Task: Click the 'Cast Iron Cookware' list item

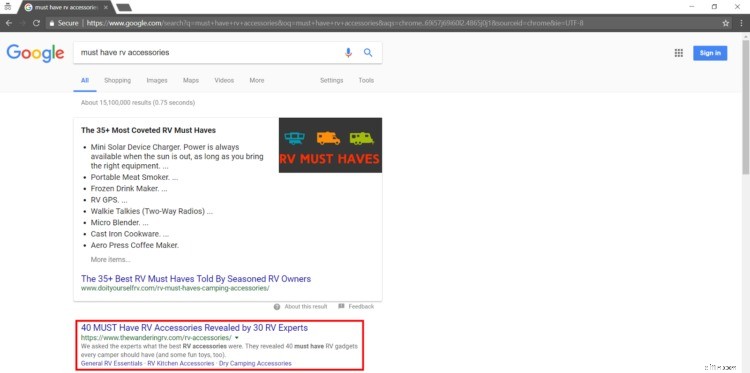Action: 130,234
